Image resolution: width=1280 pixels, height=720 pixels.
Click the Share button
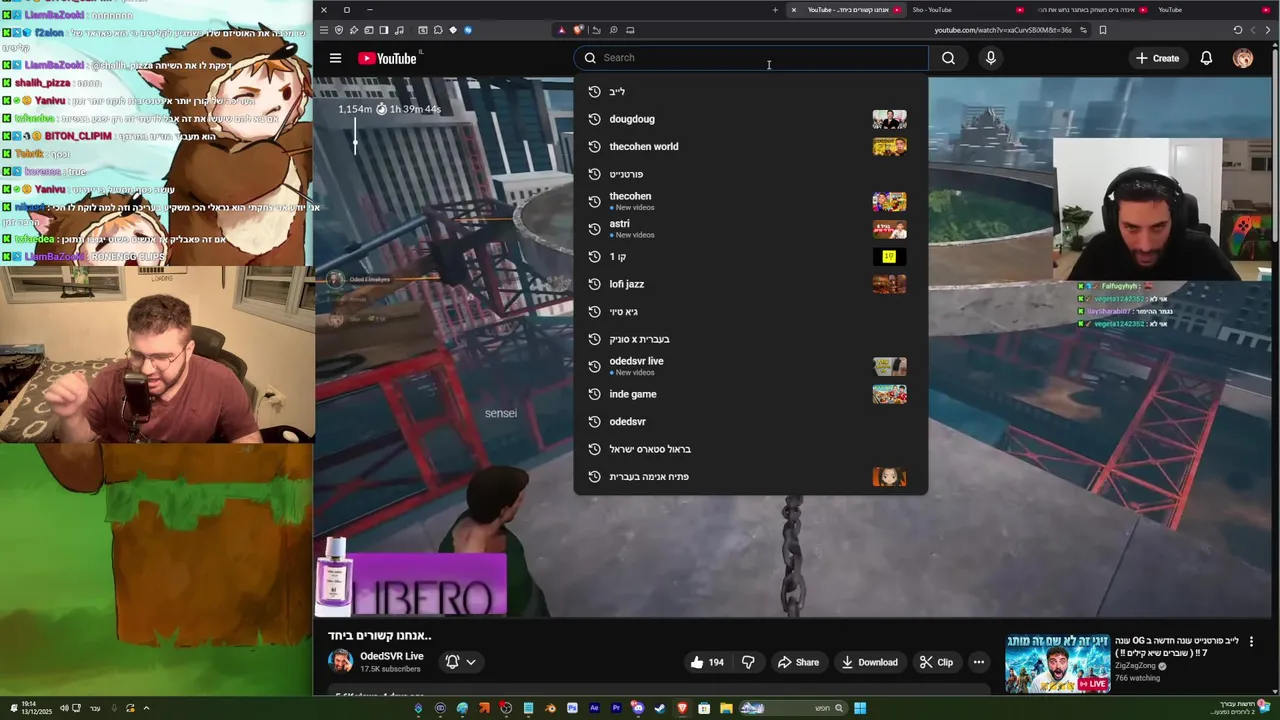(x=798, y=662)
